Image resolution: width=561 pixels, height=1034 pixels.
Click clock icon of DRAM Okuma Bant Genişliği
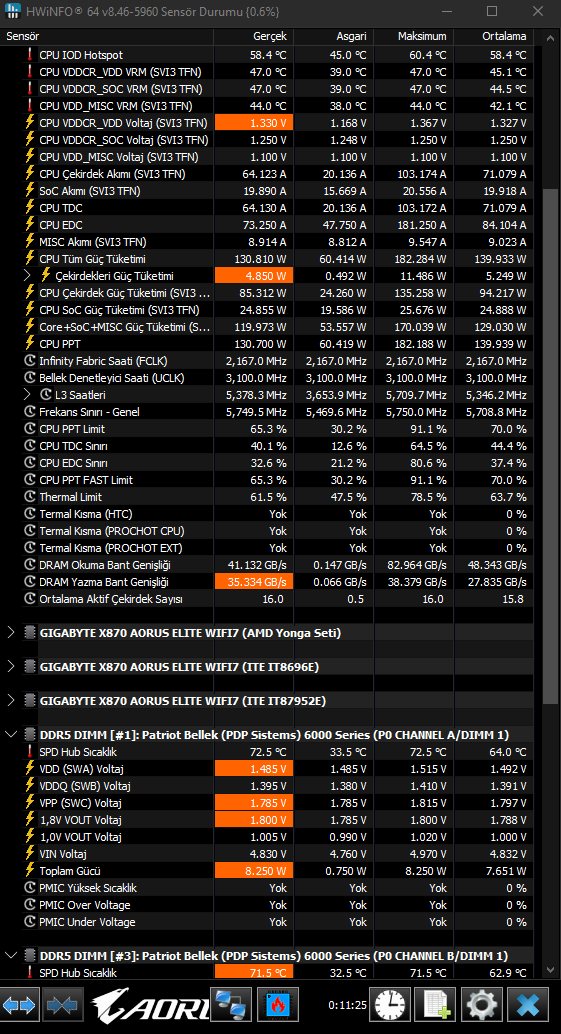(29, 565)
